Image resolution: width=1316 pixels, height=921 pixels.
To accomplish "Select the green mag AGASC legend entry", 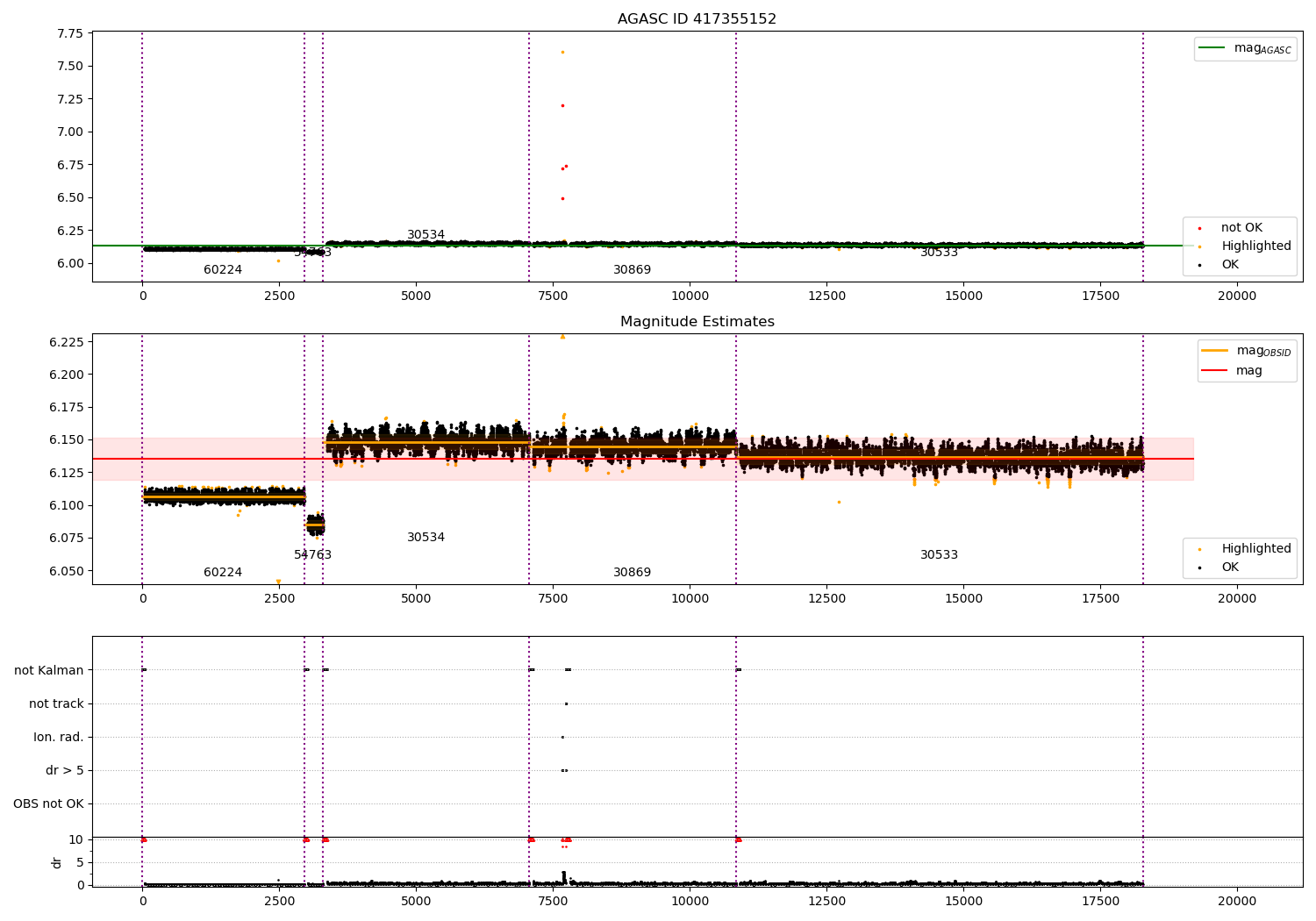I will pyautogui.click(x=1245, y=49).
